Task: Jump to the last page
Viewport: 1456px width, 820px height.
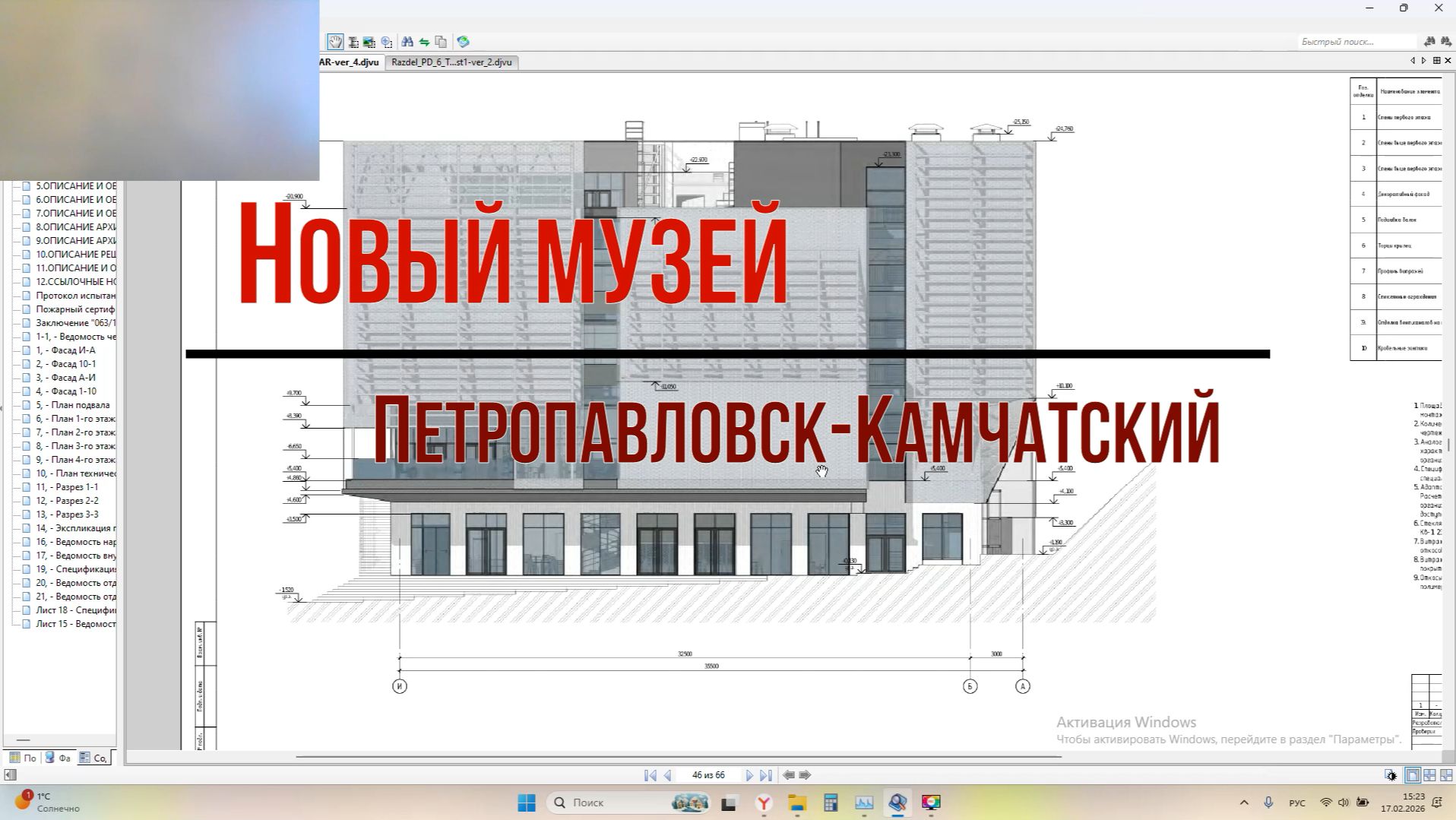Action: 767,774
